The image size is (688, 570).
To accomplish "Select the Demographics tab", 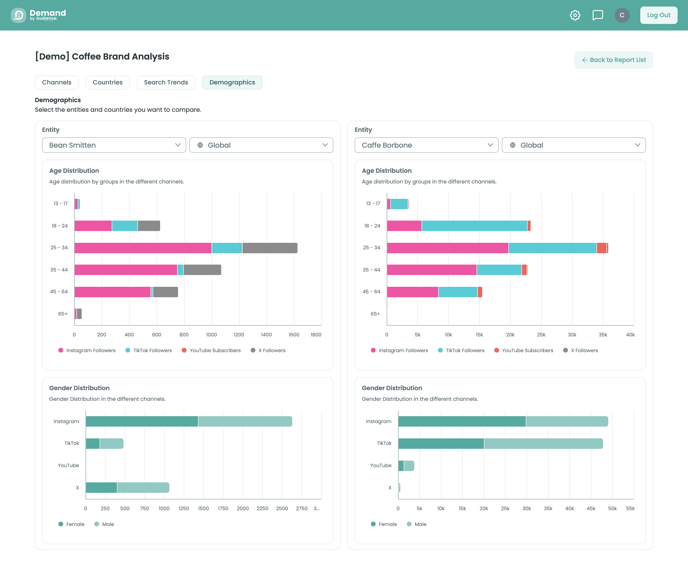I will click(x=232, y=82).
